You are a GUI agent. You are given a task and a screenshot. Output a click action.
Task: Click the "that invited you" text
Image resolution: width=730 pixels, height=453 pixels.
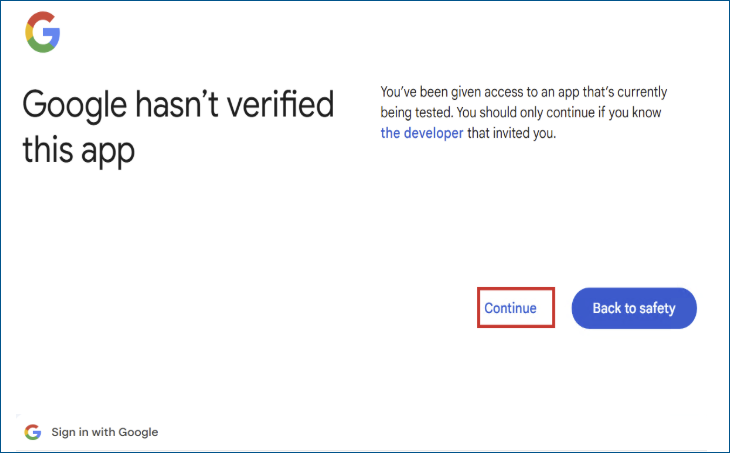tap(511, 132)
